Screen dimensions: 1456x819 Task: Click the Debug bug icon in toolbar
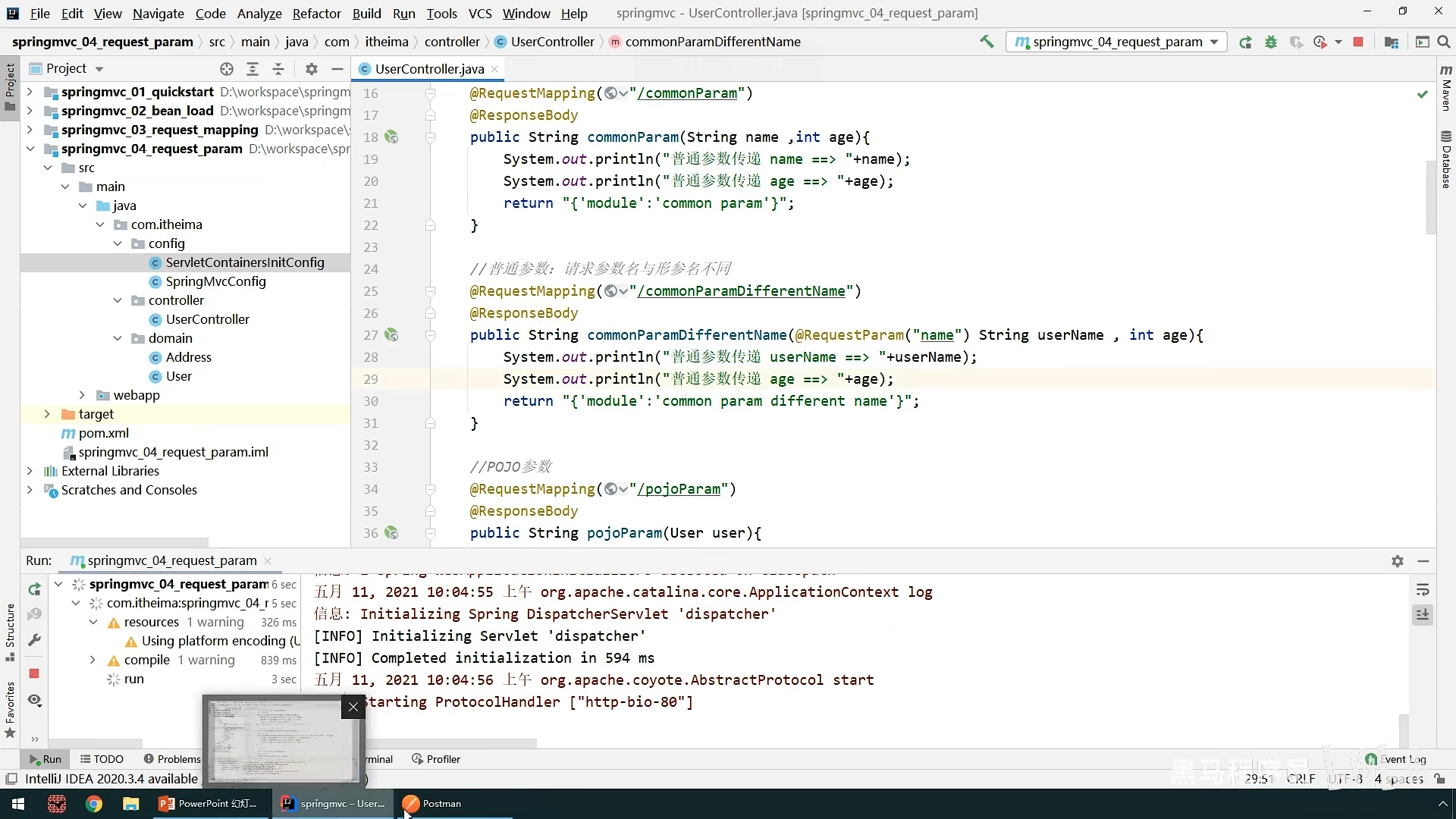click(x=1271, y=42)
